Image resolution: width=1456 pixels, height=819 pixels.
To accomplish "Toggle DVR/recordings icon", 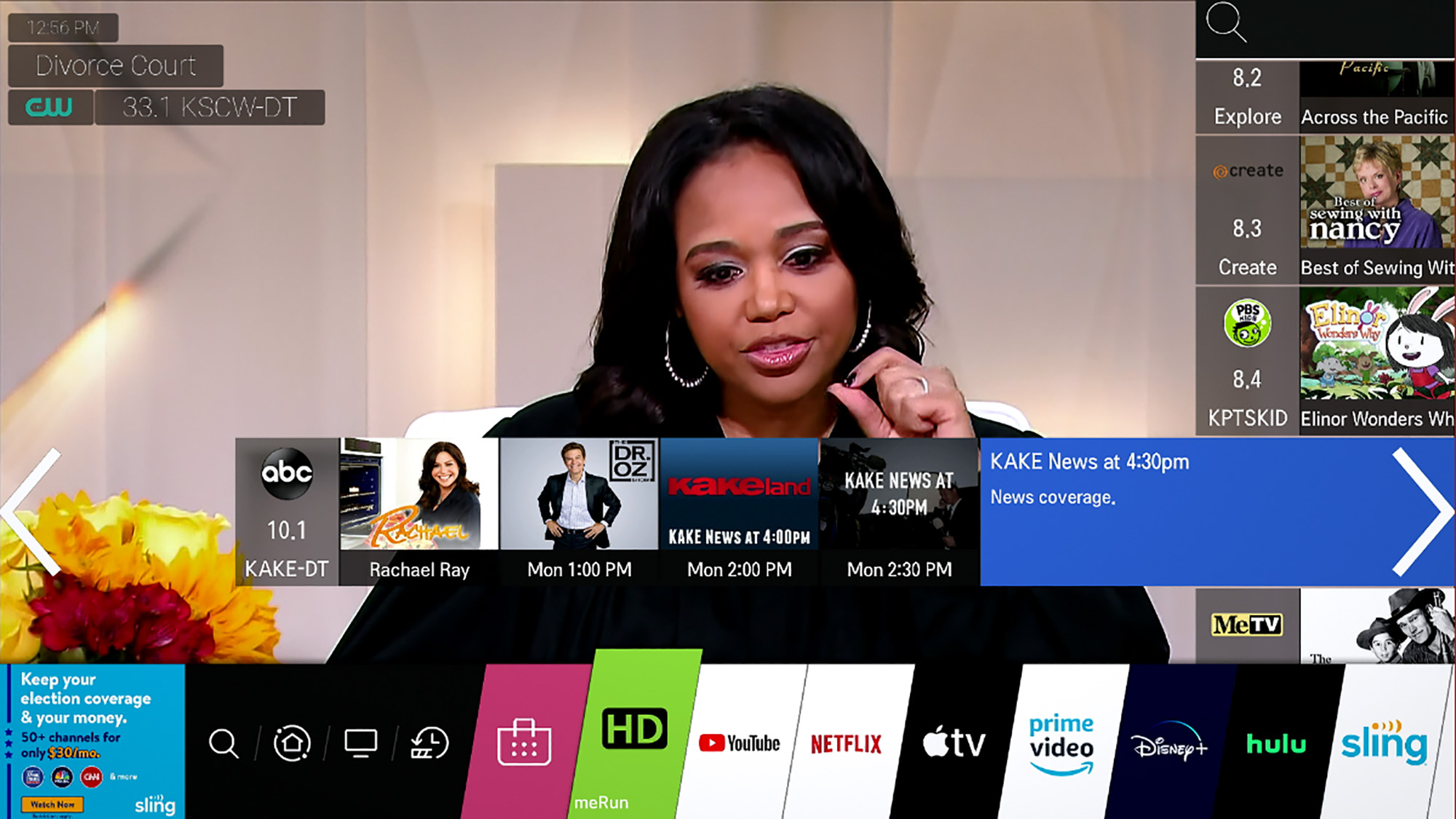I will [x=427, y=741].
